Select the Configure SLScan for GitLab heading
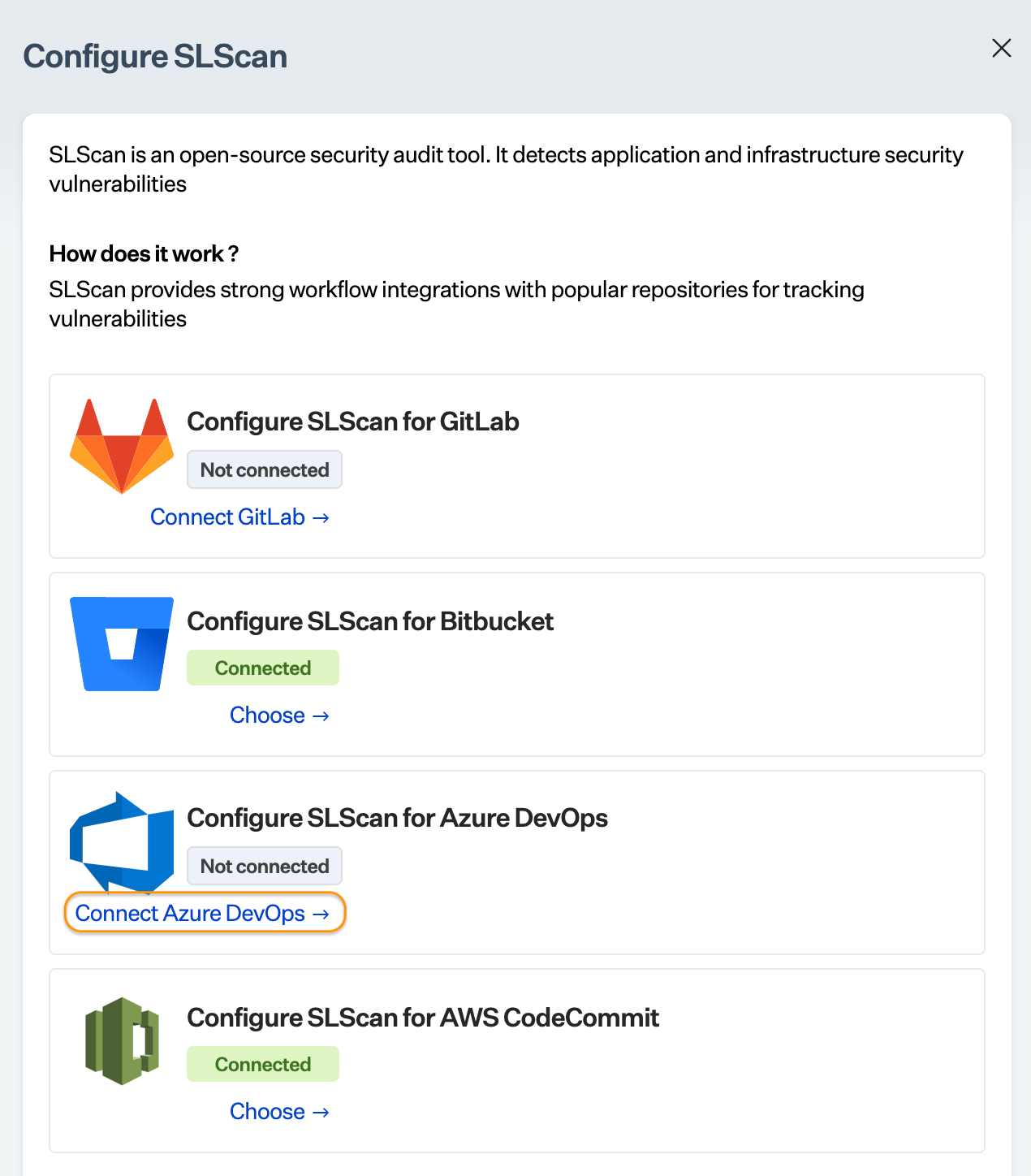This screenshot has height=1176, width=1031. [353, 422]
